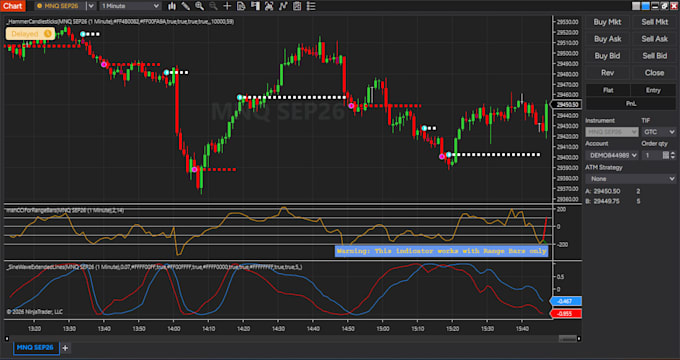This screenshot has height=360, width=680.
Task: Click the Entry price display
Action: tap(653, 90)
